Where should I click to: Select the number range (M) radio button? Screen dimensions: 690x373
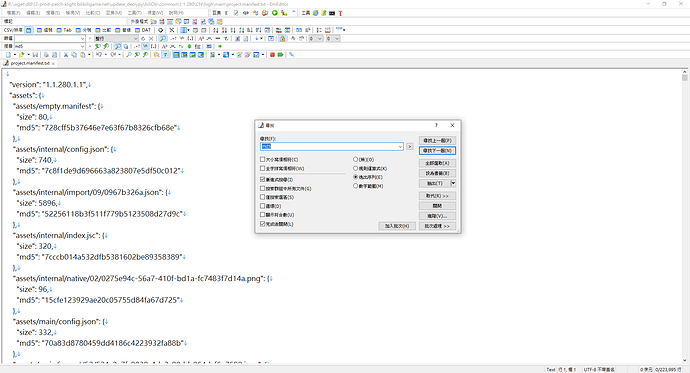(x=356, y=186)
